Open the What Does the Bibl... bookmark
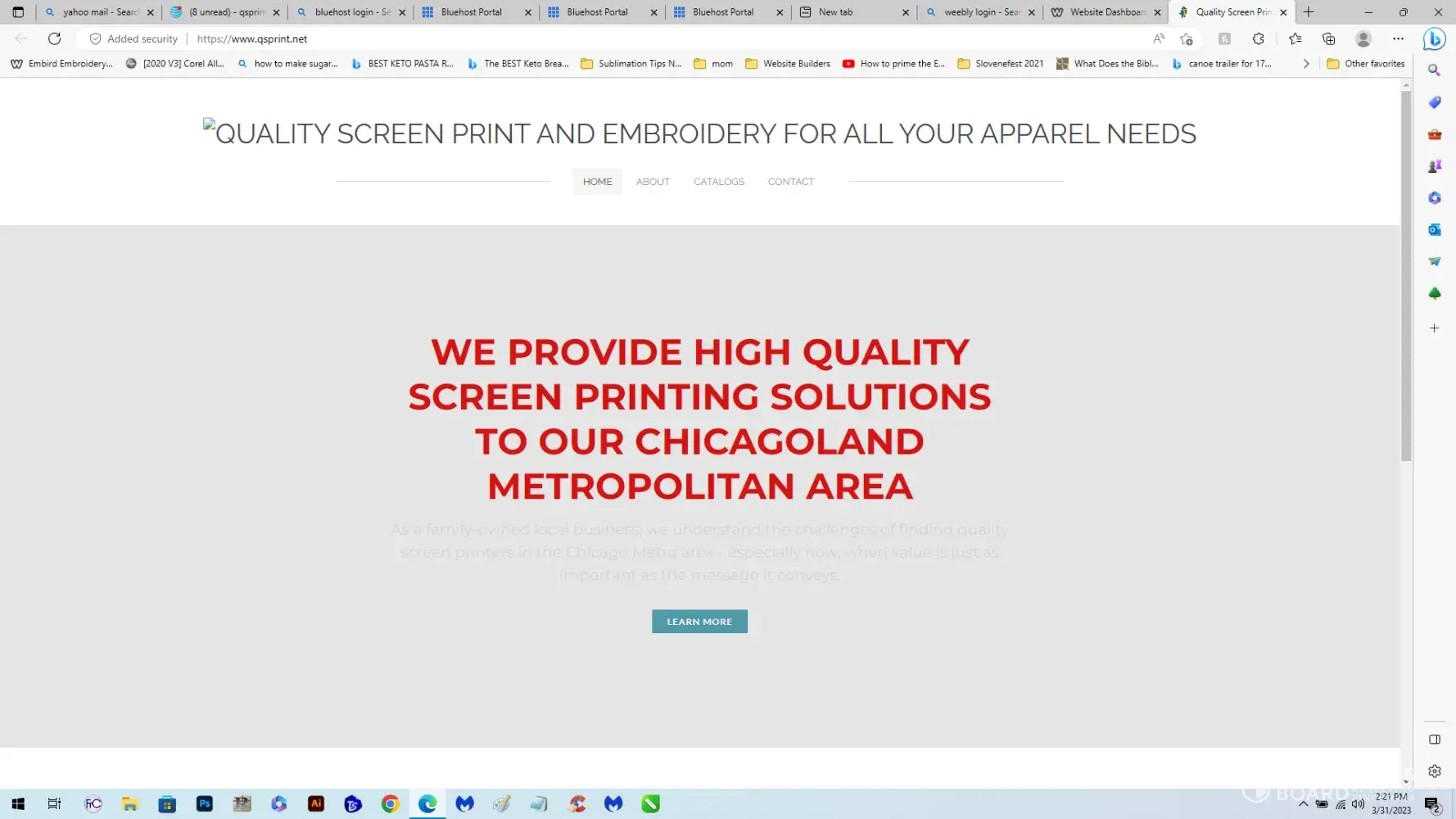The width and height of the screenshot is (1456, 819). tap(1108, 64)
